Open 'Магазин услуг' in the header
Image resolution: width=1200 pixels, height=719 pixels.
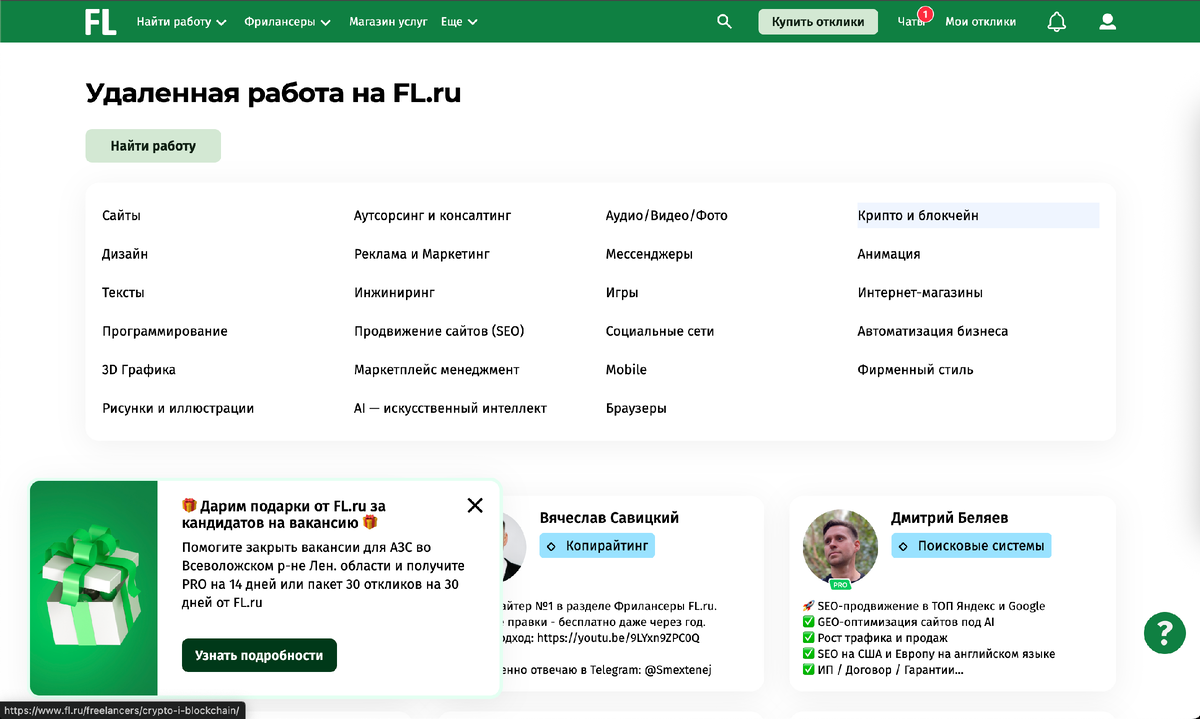pos(388,21)
